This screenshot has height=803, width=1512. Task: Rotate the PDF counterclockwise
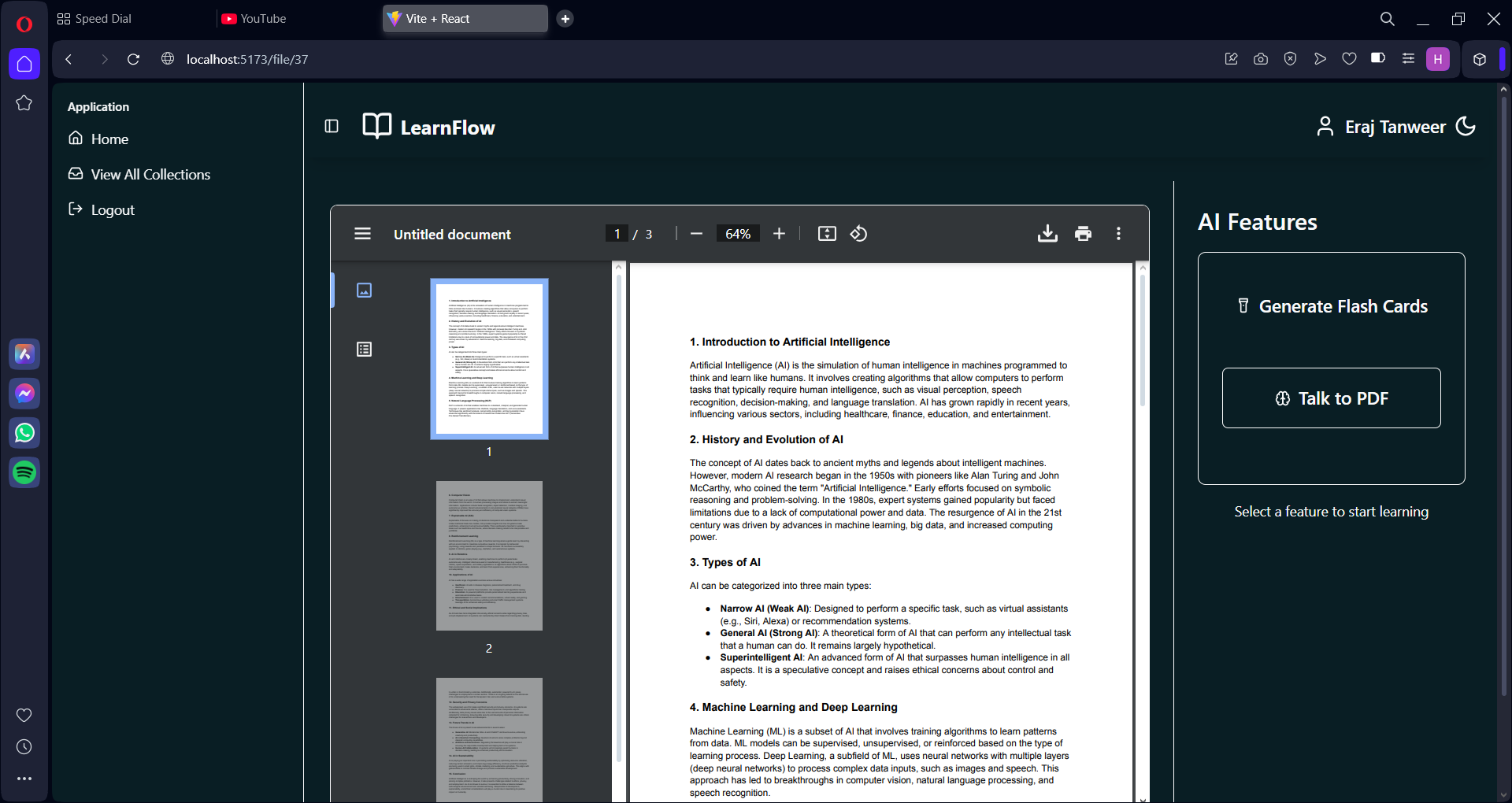[858, 234]
